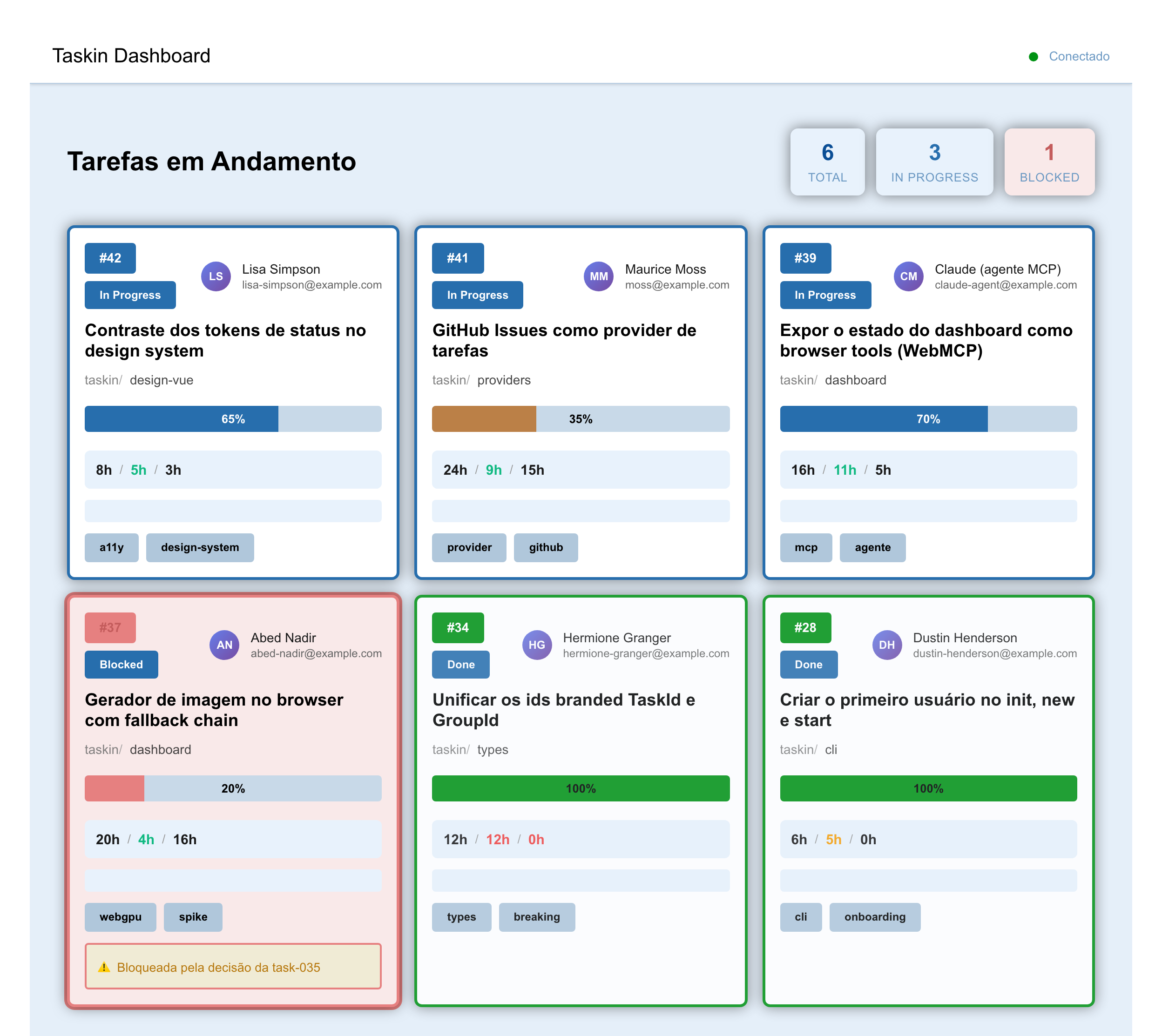Open task id badge #28
The image size is (1162, 1036).
(805, 627)
